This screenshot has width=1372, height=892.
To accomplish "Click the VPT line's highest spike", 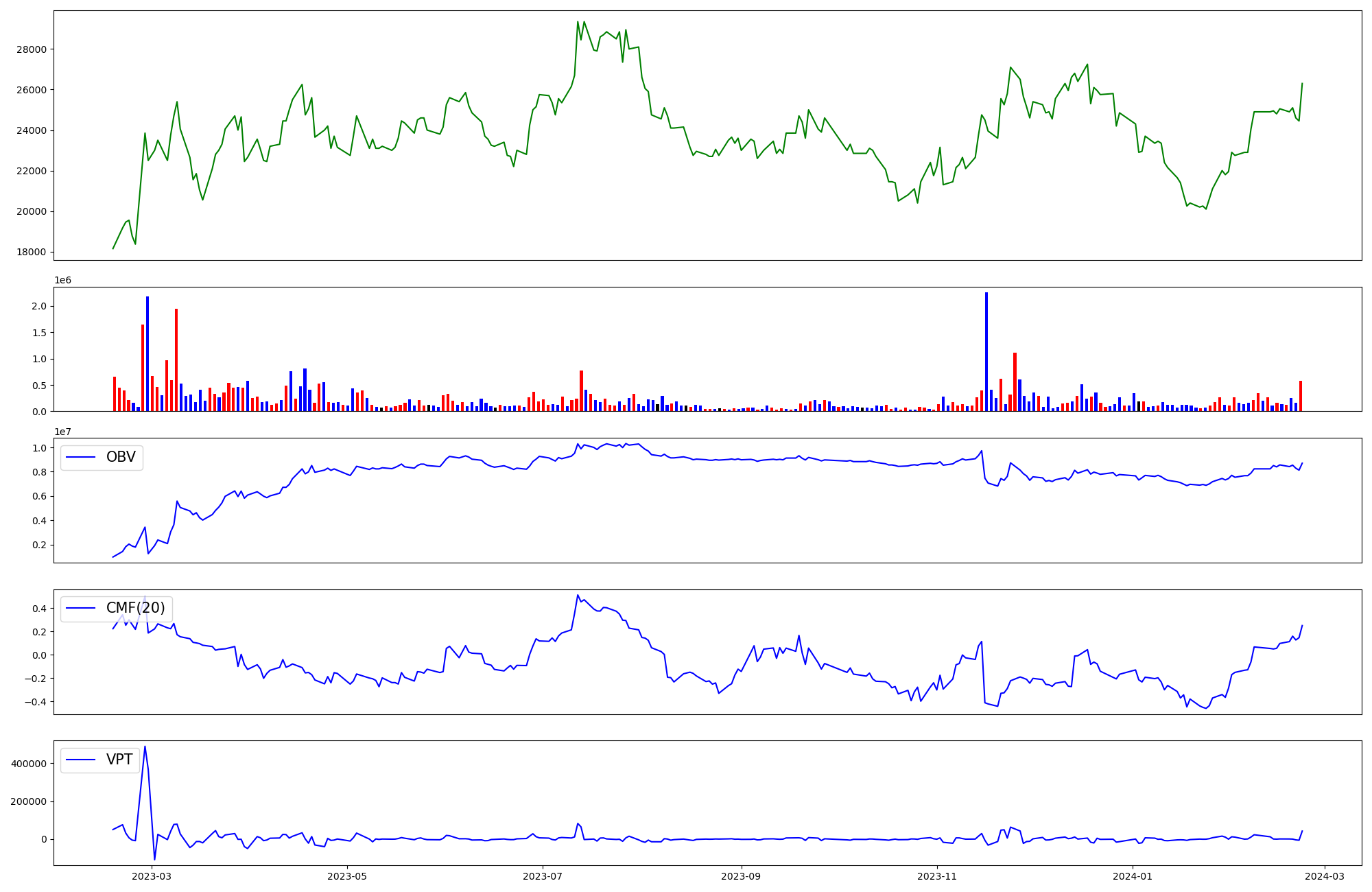I will point(145,747).
